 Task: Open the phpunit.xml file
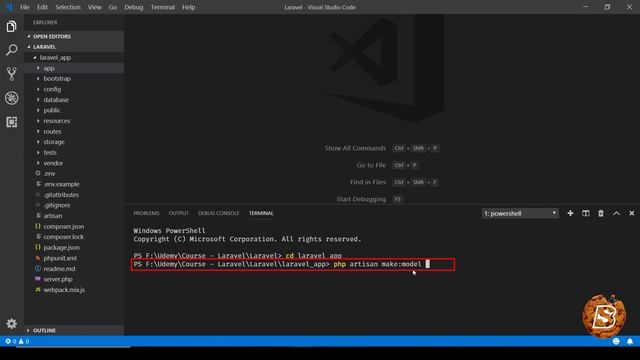tap(74, 258)
